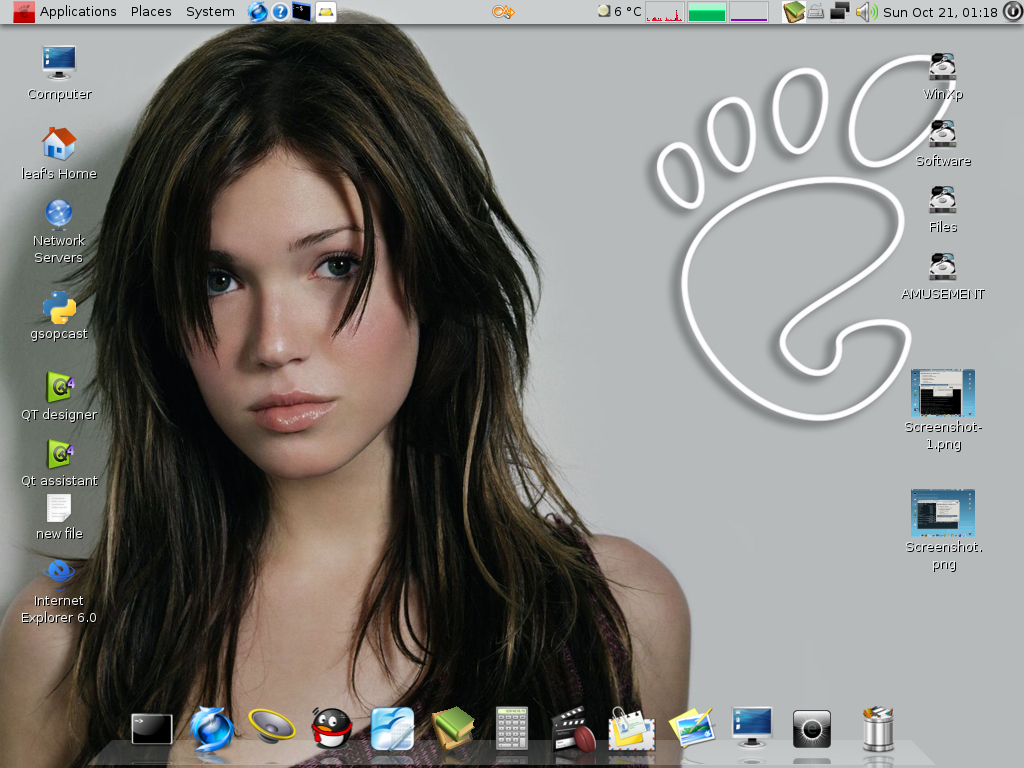The height and width of the screenshot is (768, 1024).
Task: Launch the calculator from the dock
Action: (x=511, y=728)
